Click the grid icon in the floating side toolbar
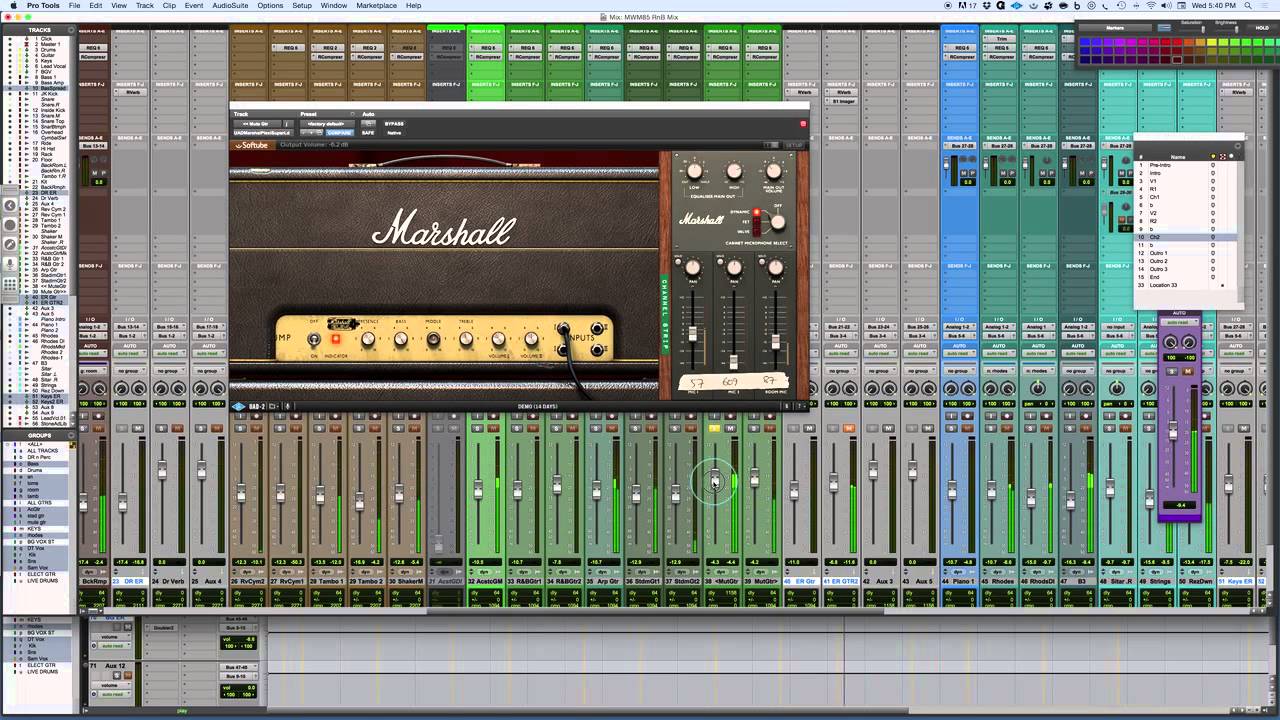1280x720 pixels. [10, 283]
